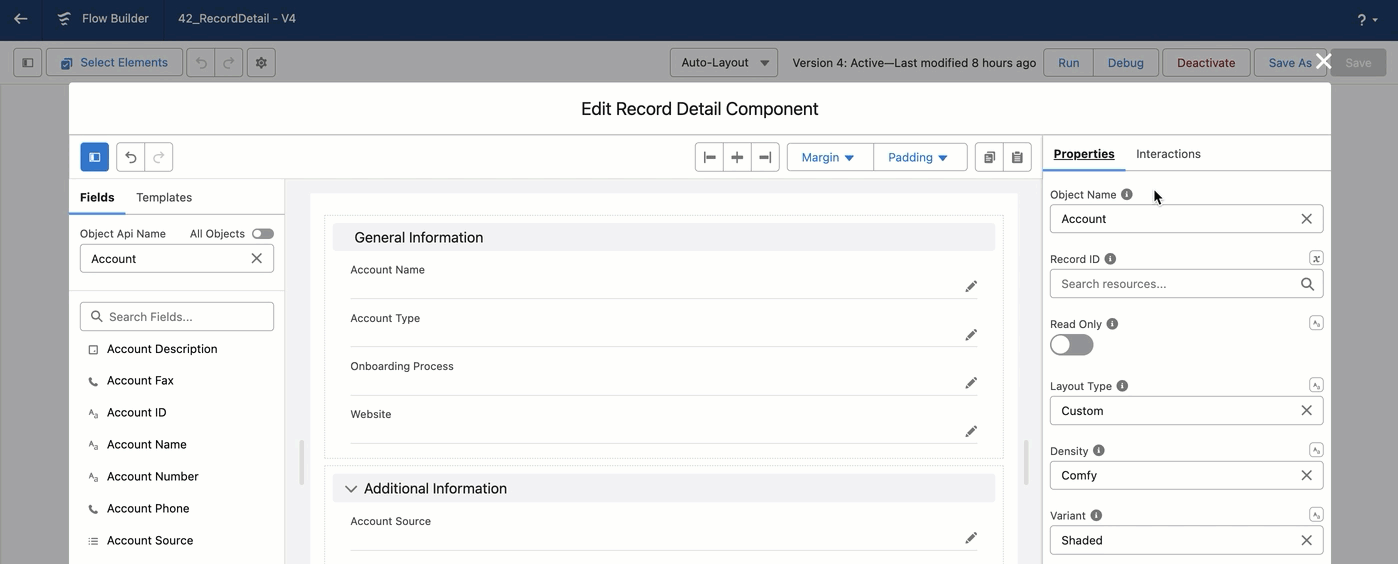Edit Account Name with pencil icon
Viewport: 1398px width, 564px height.
pyautogui.click(x=970, y=286)
